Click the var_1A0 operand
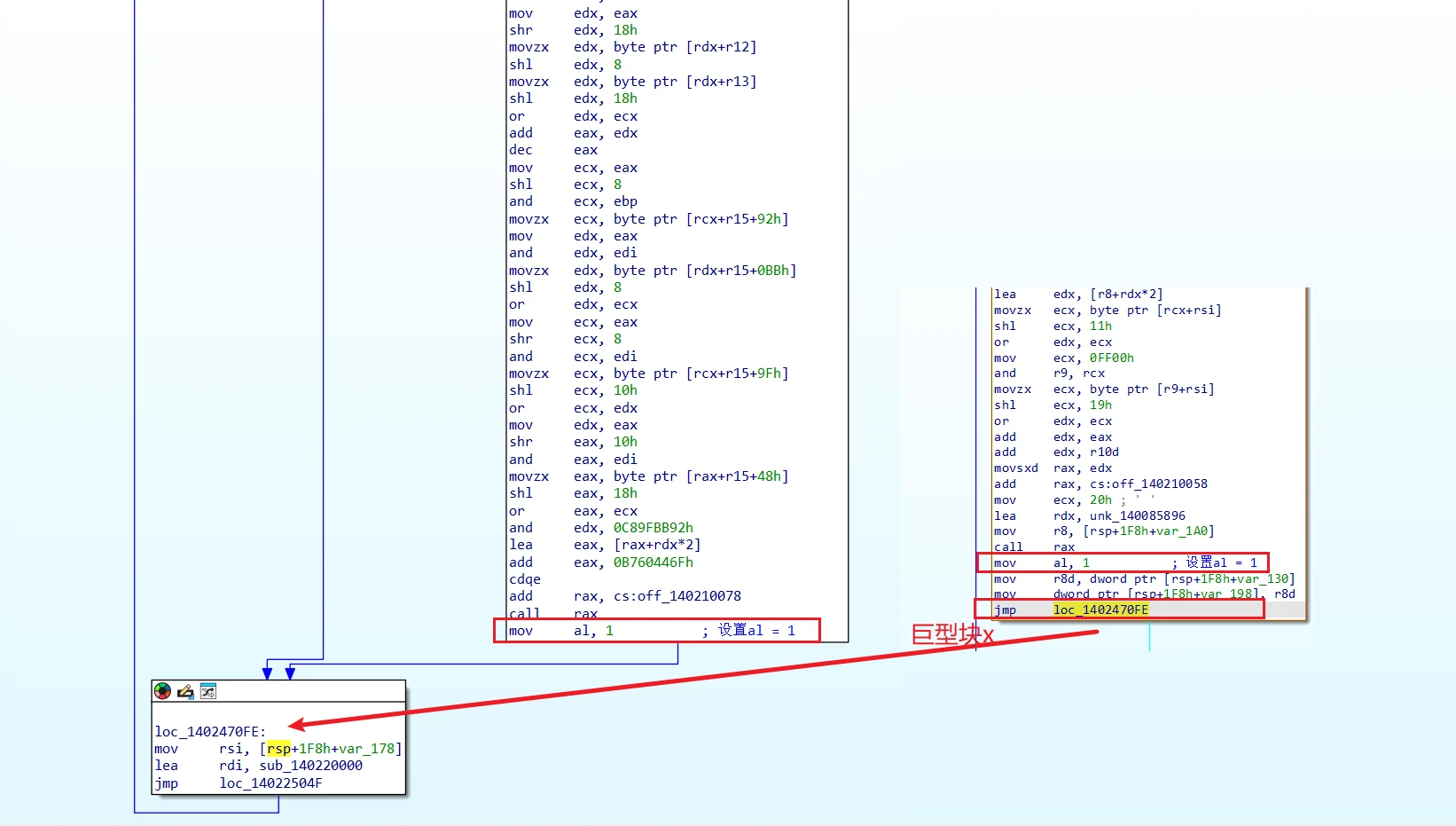Screen dimensions: 1456x826 [1185, 531]
